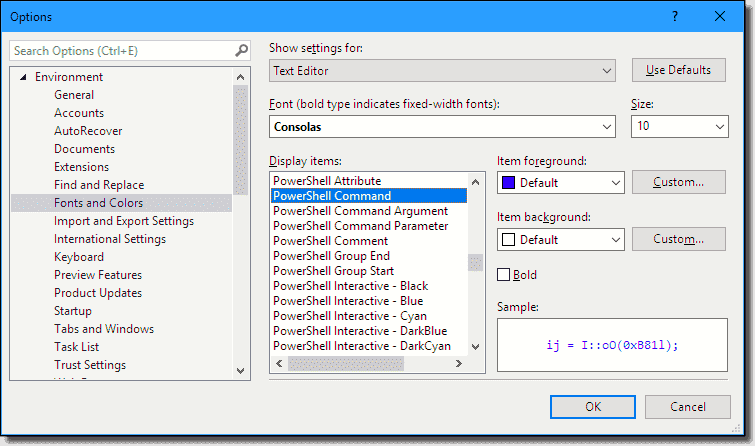Open Trust Settings page
The image size is (755, 446).
click(x=90, y=365)
